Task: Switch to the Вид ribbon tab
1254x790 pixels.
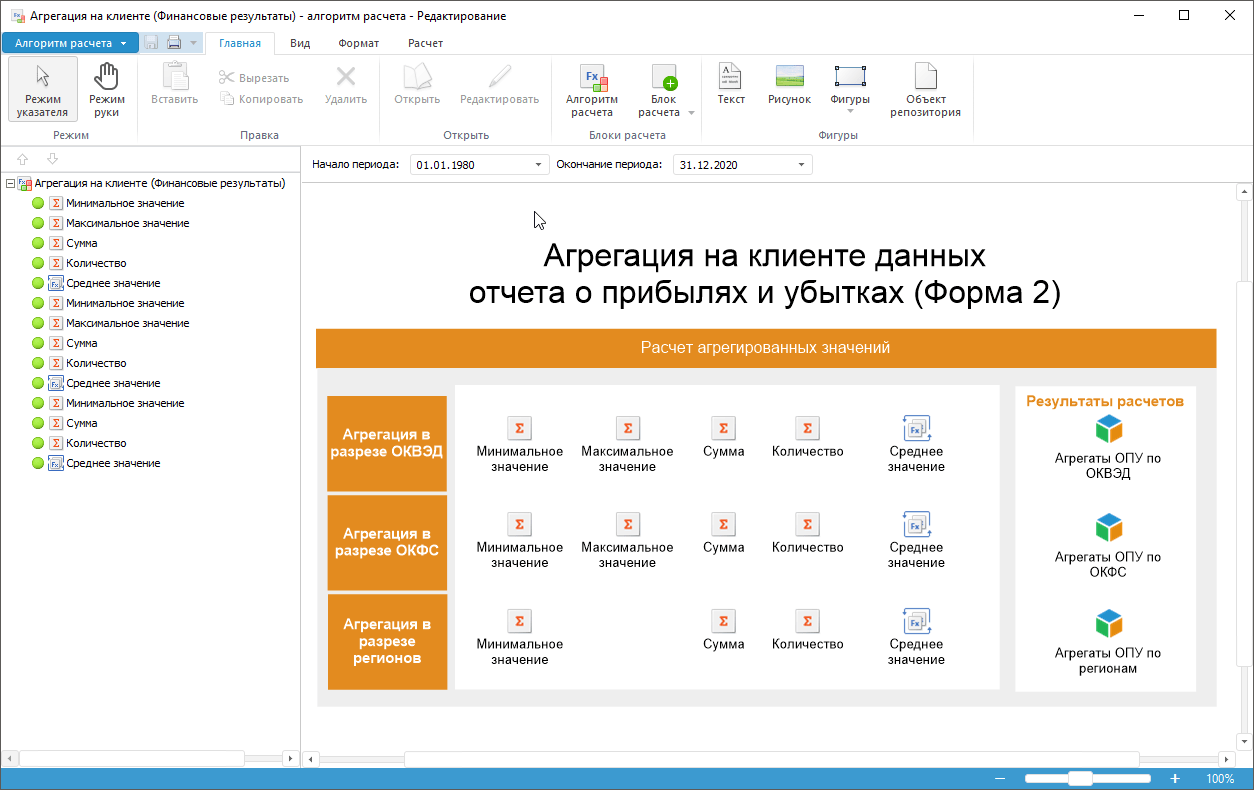Action: pyautogui.click(x=299, y=43)
